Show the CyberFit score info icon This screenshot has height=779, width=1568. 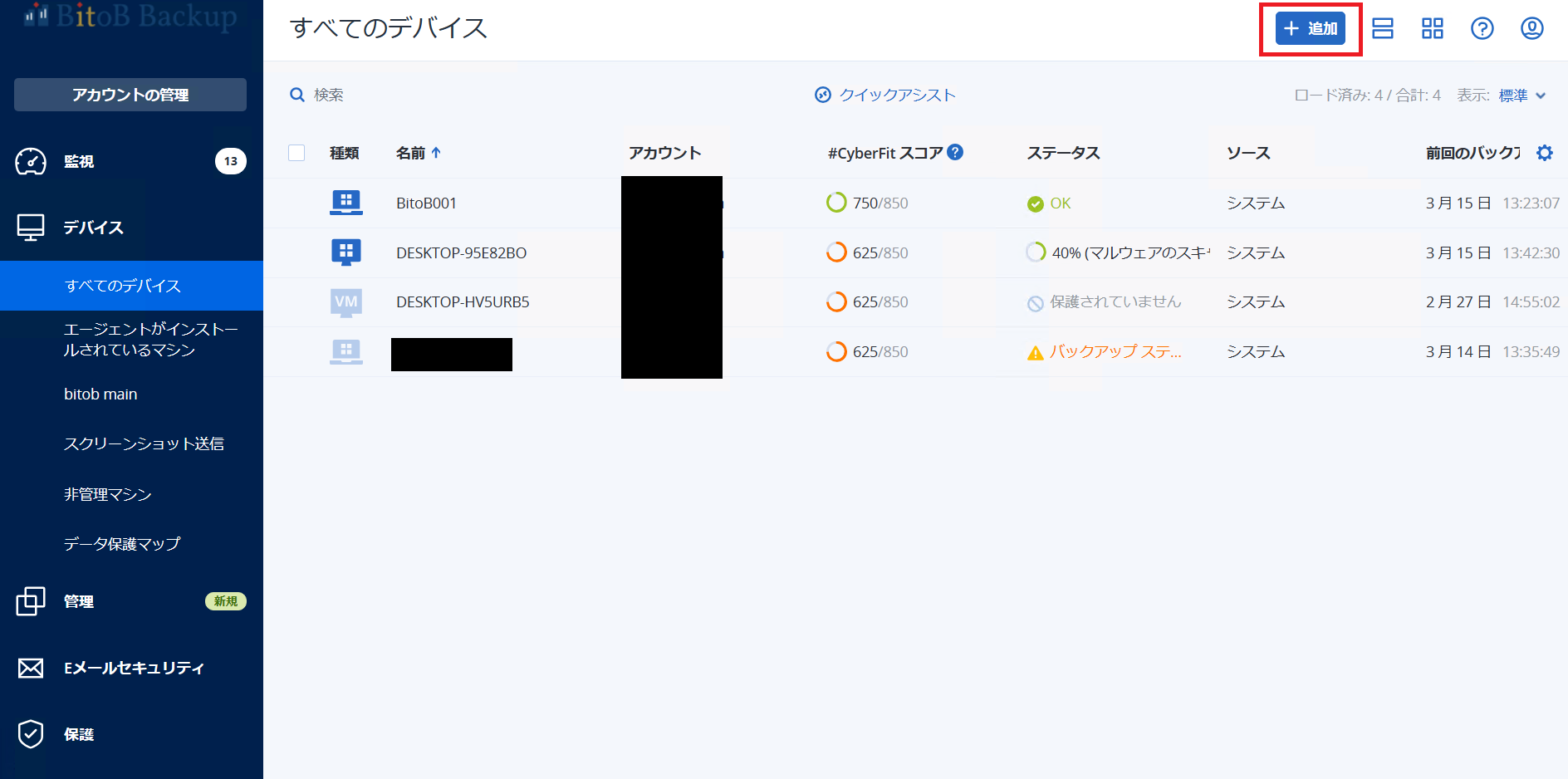(x=955, y=152)
